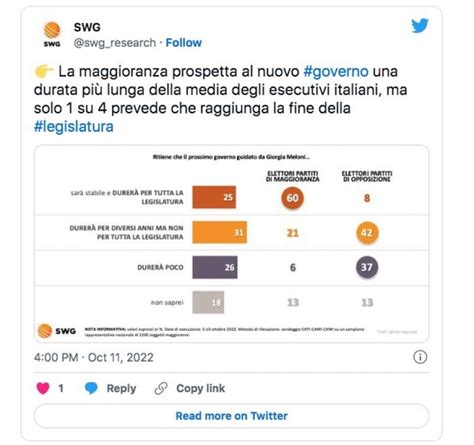Image resolution: width=474 pixels, height=445 pixels.
Task: Click the circled 60 majority value
Action: coord(292,198)
